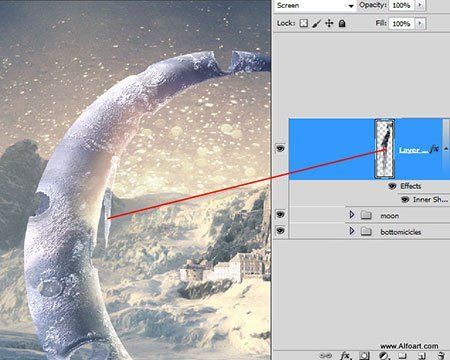The width and height of the screenshot is (450, 360).
Task: Open the Fill slider arrow
Action: pyautogui.click(x=420, y=23)
